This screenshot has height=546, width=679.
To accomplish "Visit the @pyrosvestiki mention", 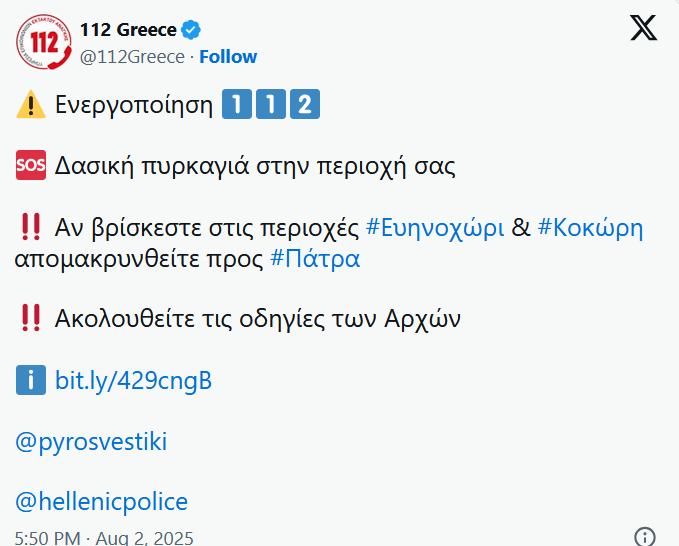I will click(91, 441).
